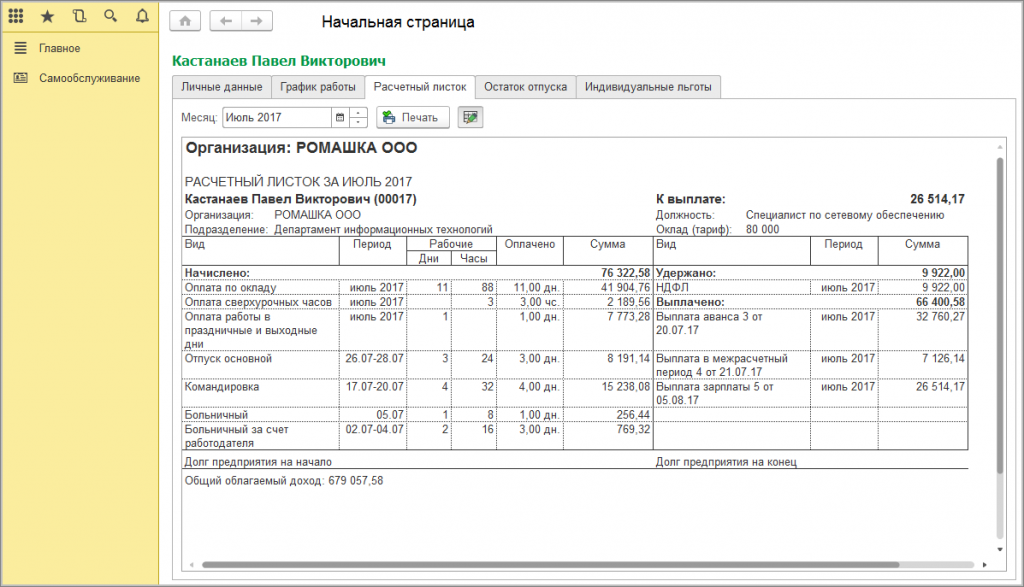Decrease month using the down stepper arrow
This screenshot has width=1024, height=587.
coord(358,123)
